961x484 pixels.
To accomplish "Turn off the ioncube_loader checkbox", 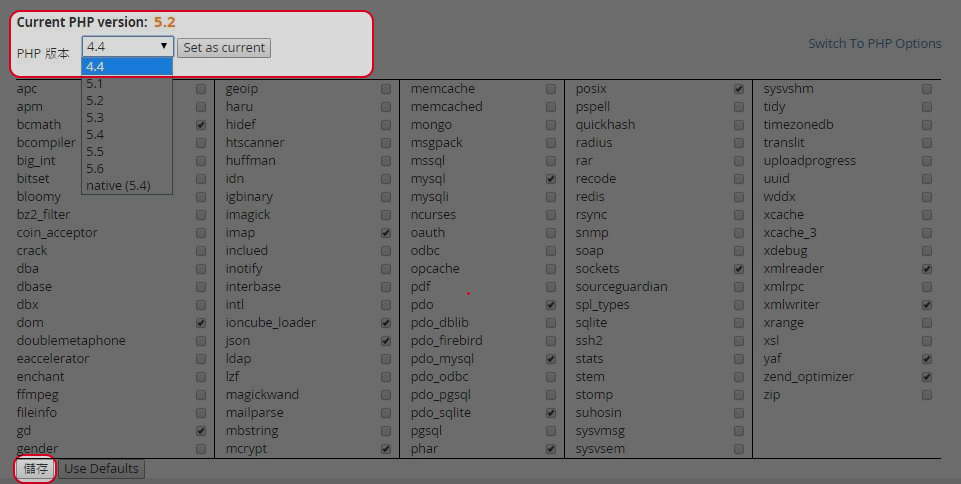I will (x=386, y=323).
